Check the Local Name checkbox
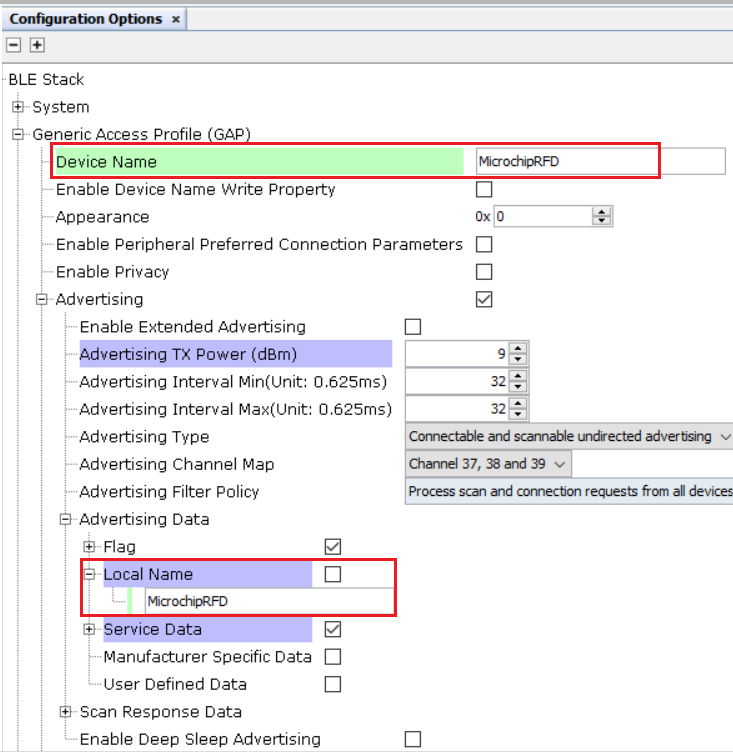The width and height of the screenshot is (733, 752). [x=333, y=574]
